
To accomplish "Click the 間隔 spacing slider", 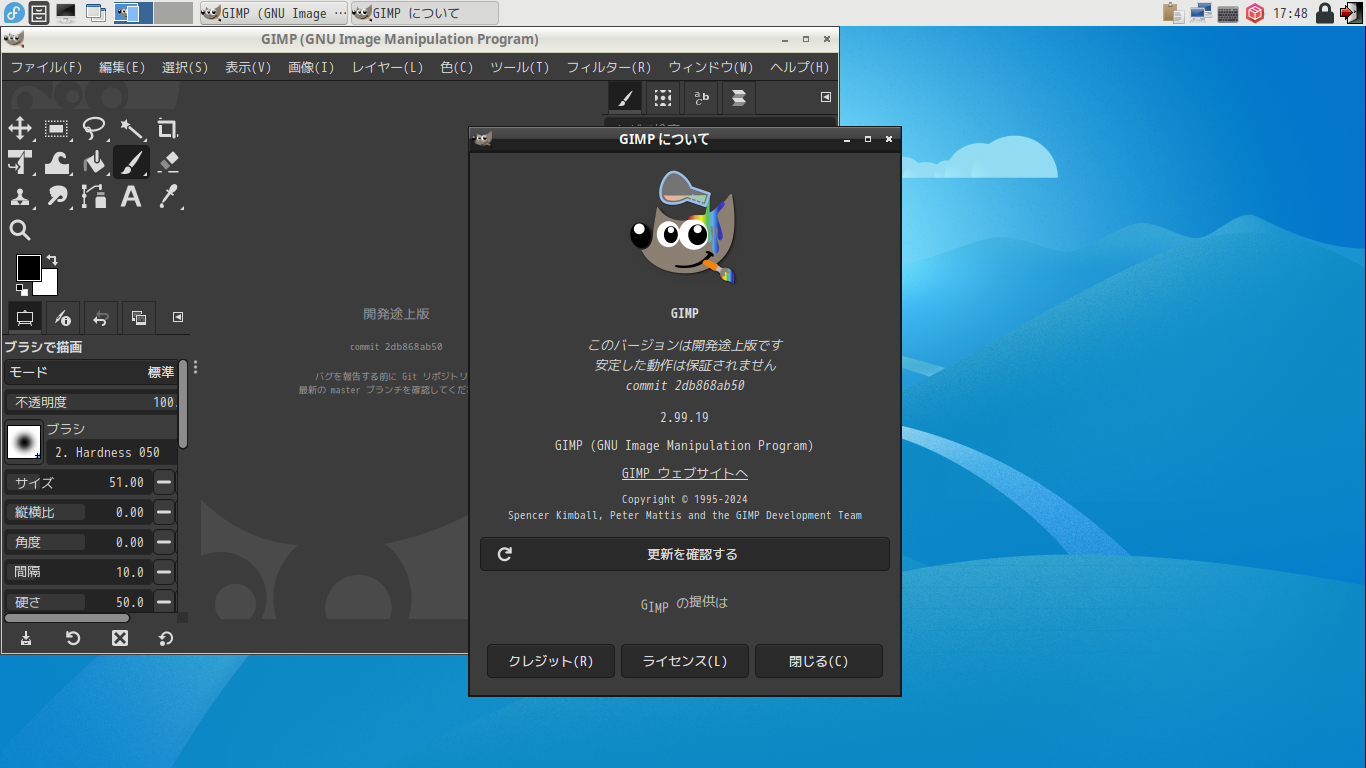I will click(x=78, y=572).
